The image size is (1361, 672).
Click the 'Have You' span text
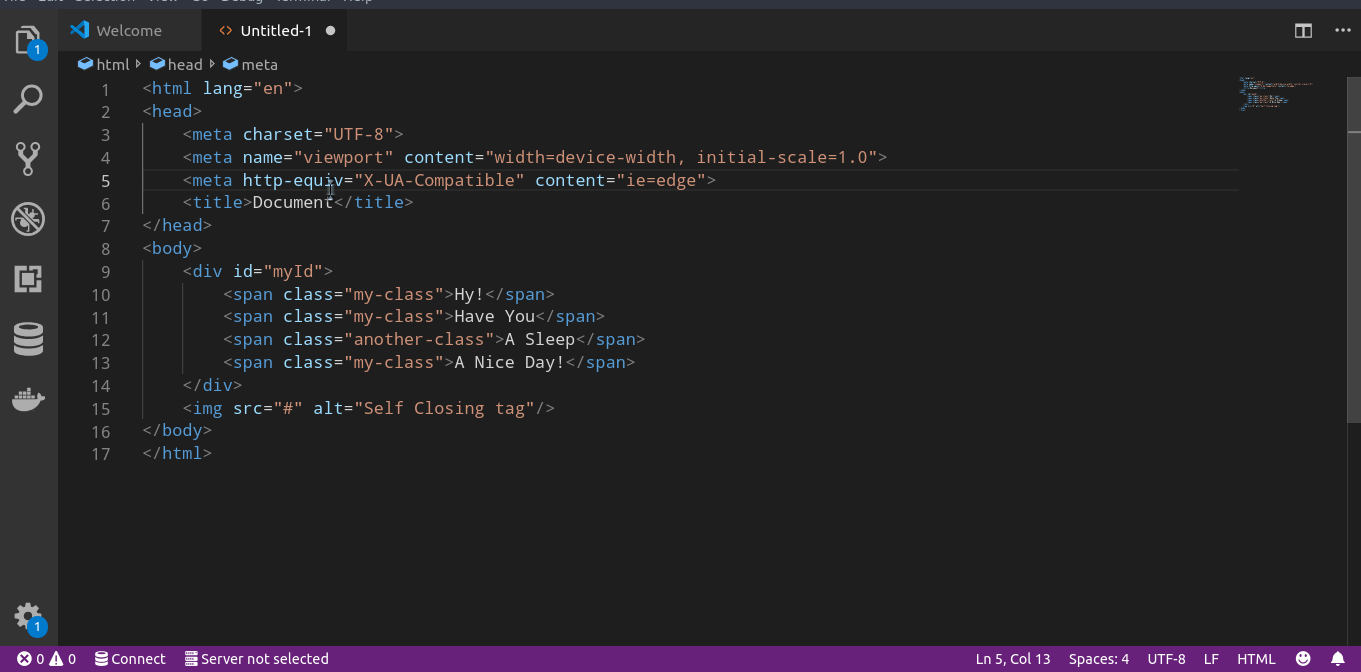click(x=495, y=318)
